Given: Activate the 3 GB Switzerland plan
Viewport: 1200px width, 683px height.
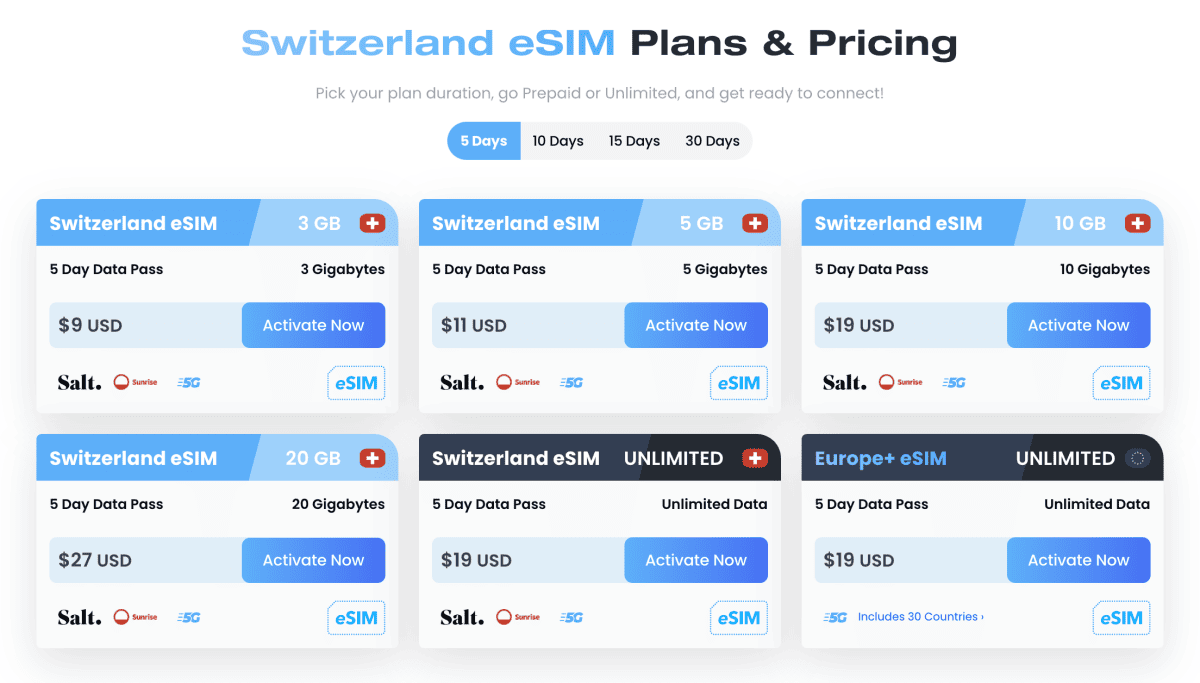Looking at the screenshot, I should (313, 325).
